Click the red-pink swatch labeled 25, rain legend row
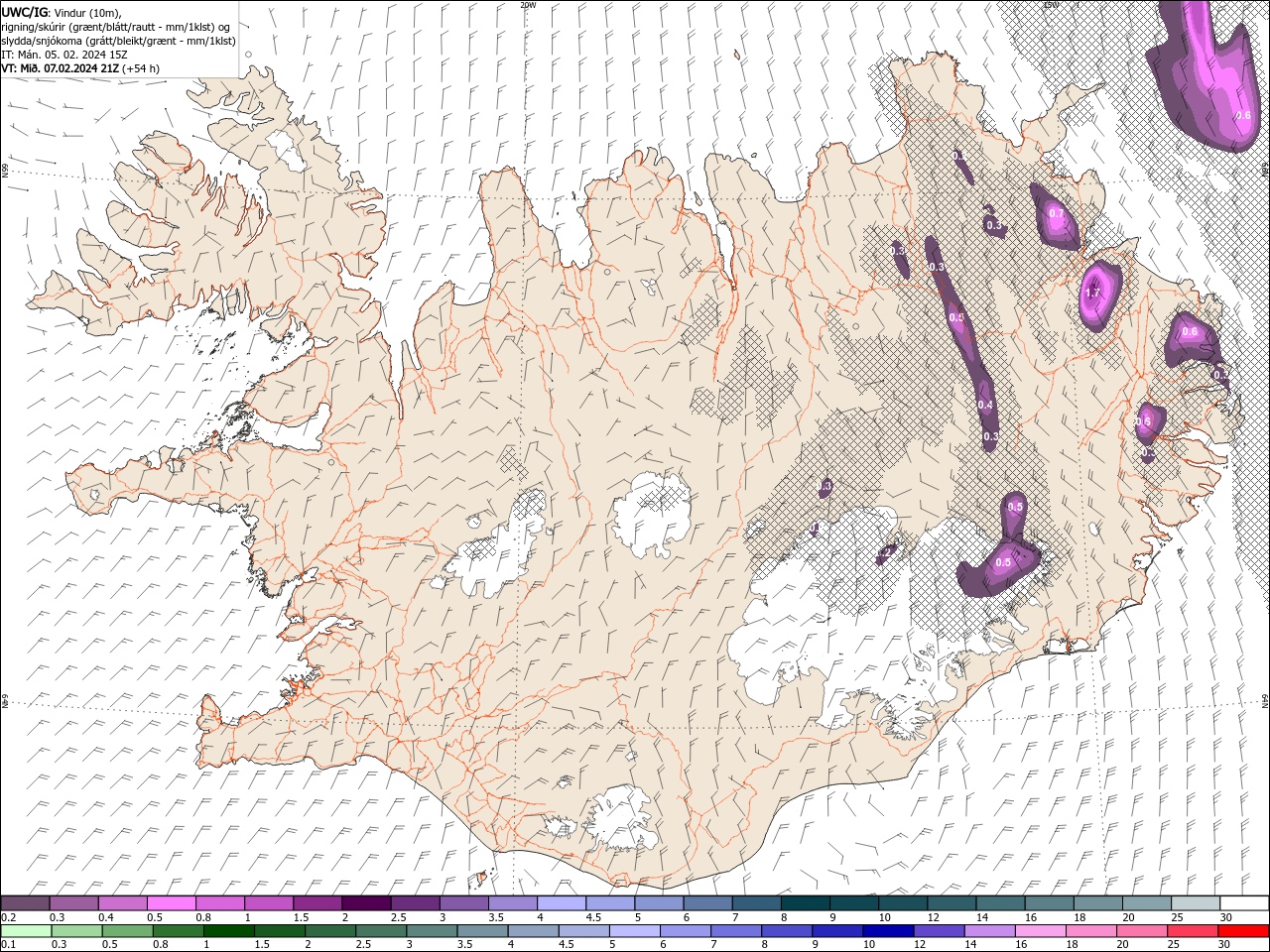Screen dimensions: 1270x952 coord(1192,931)
